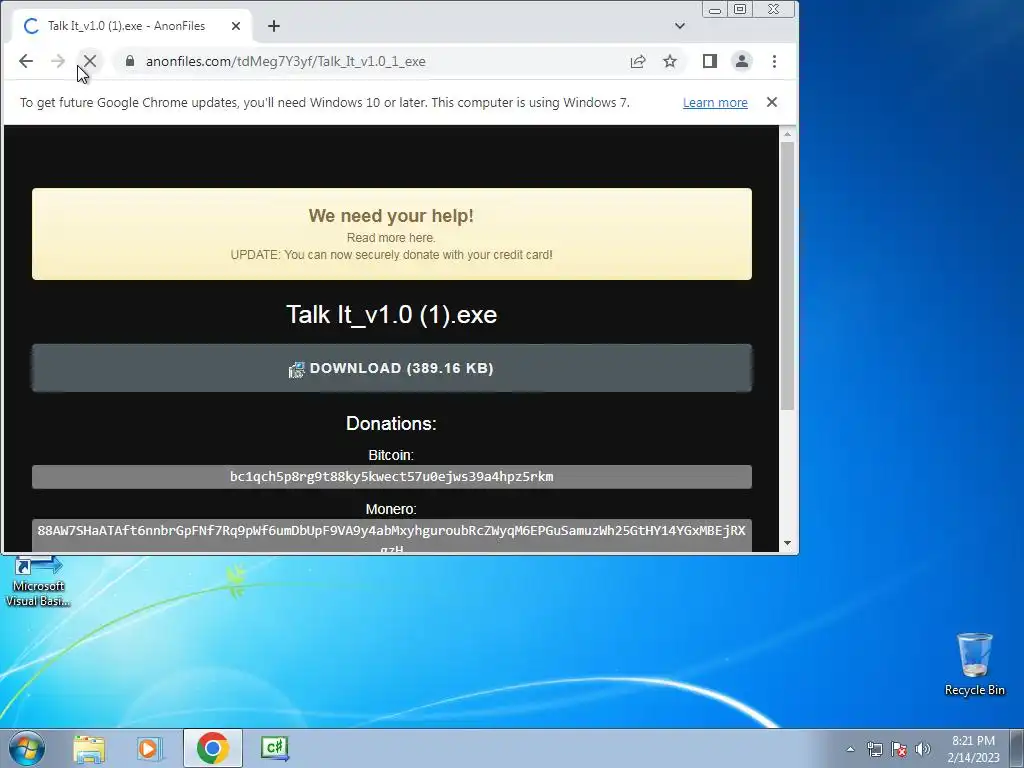The image size is (1024, 768).
Task: Dismiss the Chrome update notification bar
Action: pyautogui.click(x=771, y=102)
